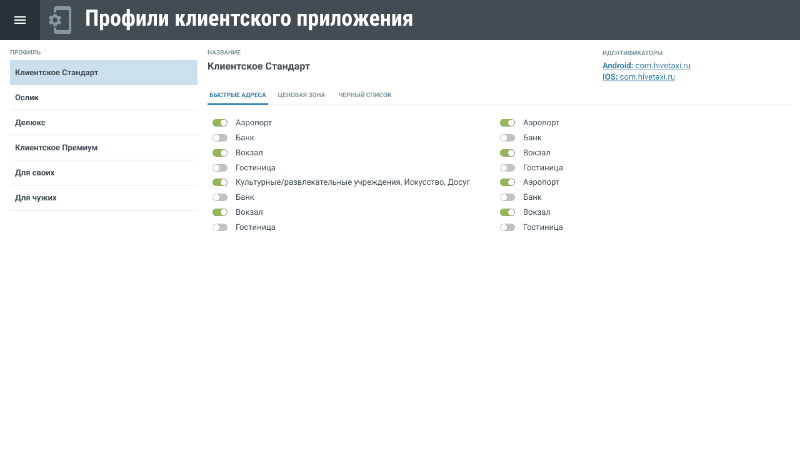The height and width of the screenshot is (476, 800).
Task: Turn off the lower Вокзал toggle in left column
Action: pyautogui.click(x=220, y=213)
